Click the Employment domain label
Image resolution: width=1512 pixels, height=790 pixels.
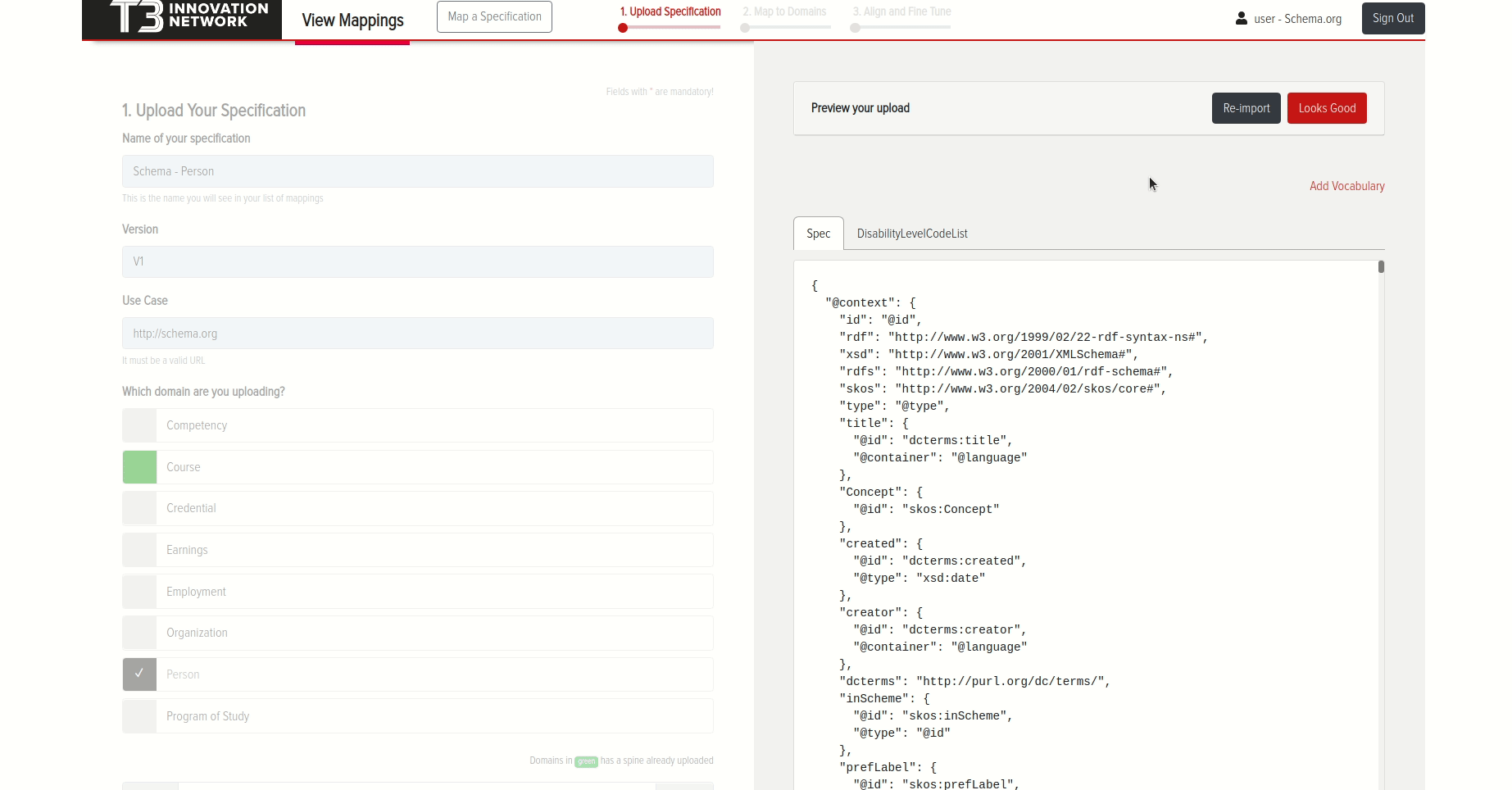click(196, 592)
